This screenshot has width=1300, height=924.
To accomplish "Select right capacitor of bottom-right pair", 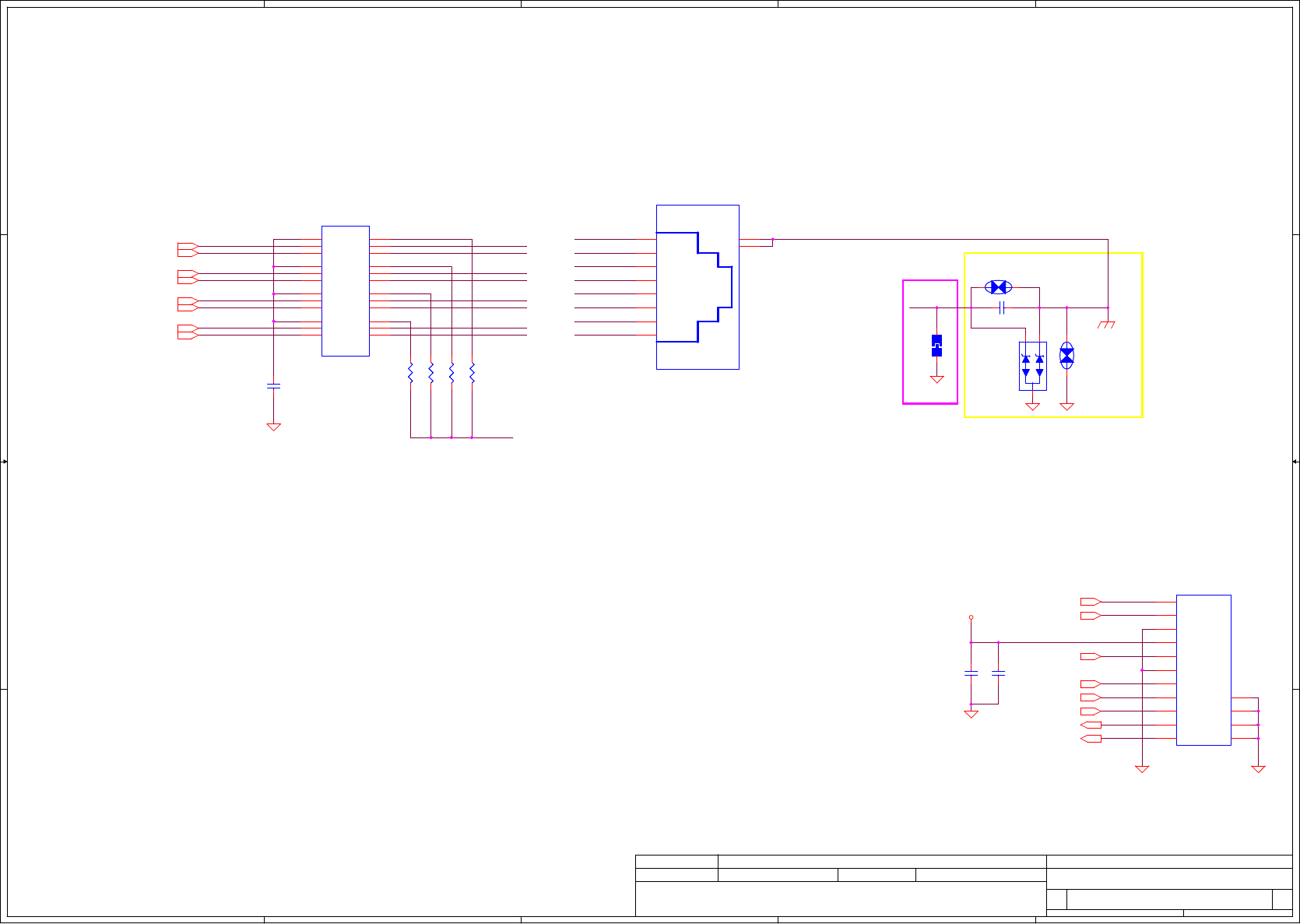I will pyautogui.click(x=998, y=673).
